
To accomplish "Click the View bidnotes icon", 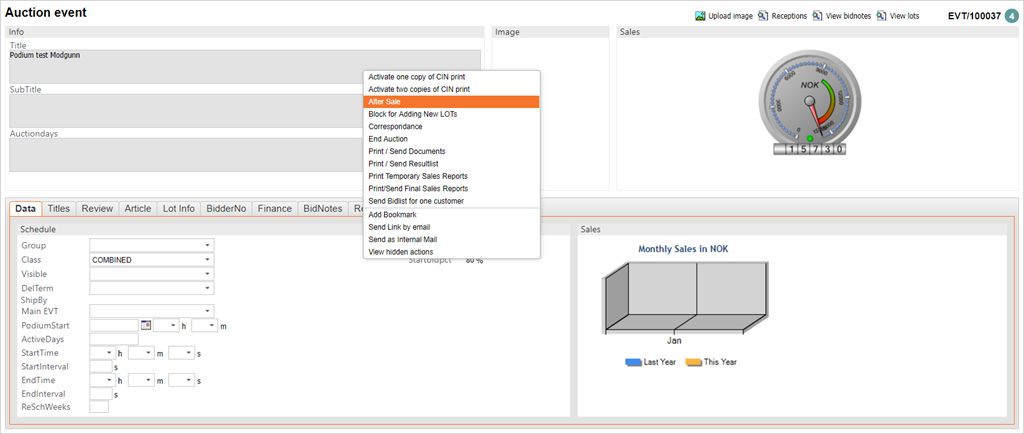I will point(818,16).
